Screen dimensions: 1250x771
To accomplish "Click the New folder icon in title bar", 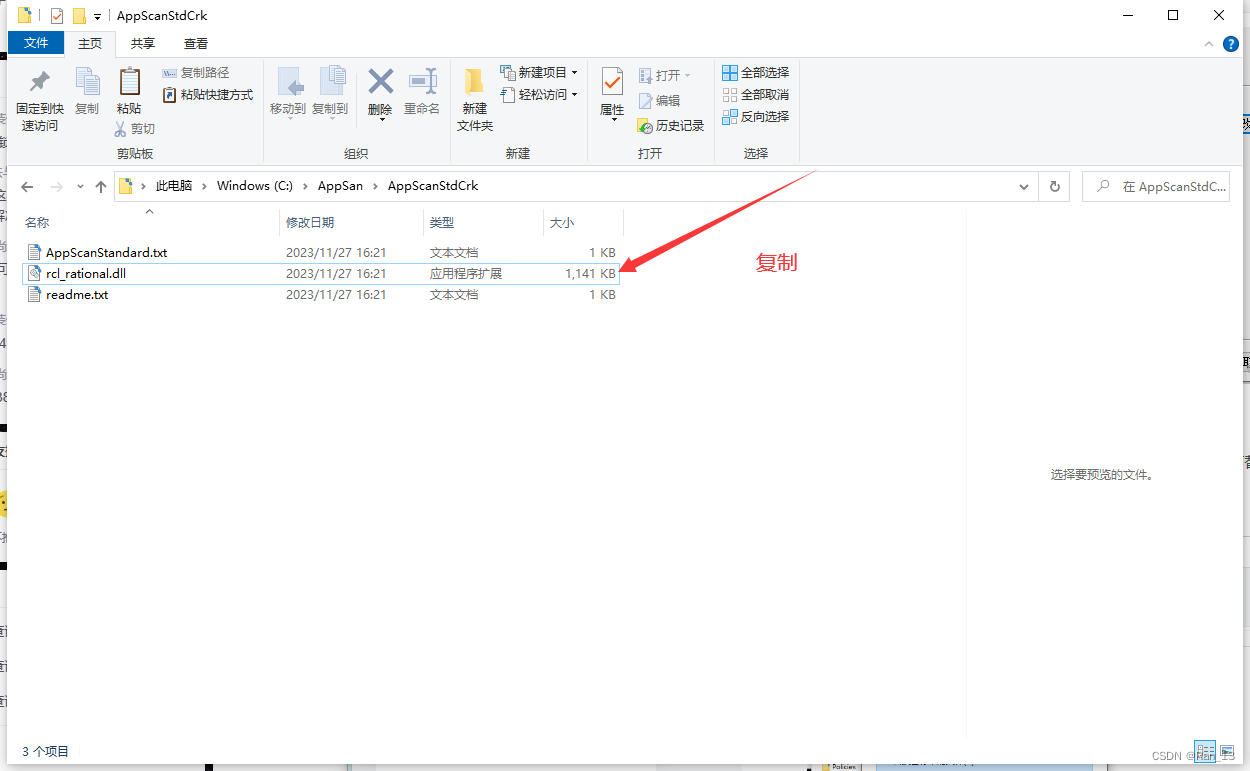I will click(x=79, y=16).
